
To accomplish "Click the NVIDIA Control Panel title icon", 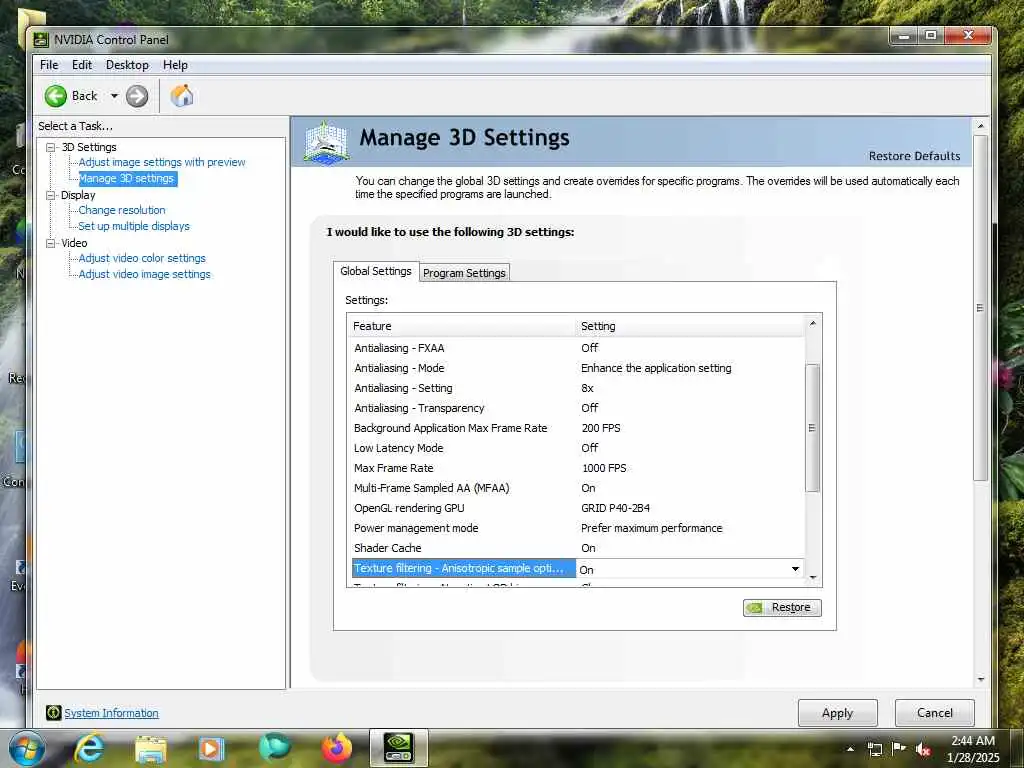I will pyautogui.click(x=41, y=40).
